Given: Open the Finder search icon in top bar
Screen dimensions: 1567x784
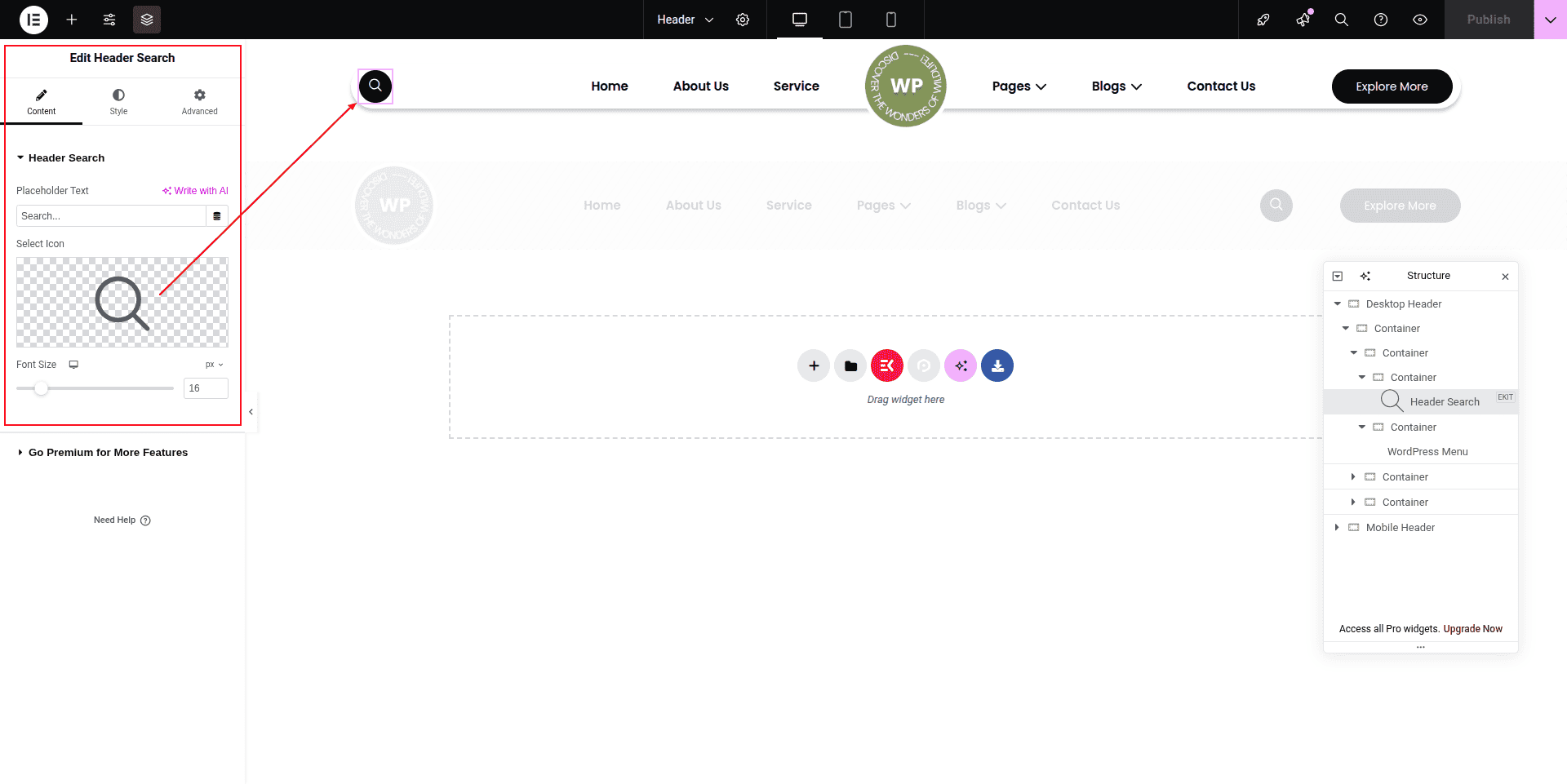Looking at the screenshot, I should coord(1341,20).
